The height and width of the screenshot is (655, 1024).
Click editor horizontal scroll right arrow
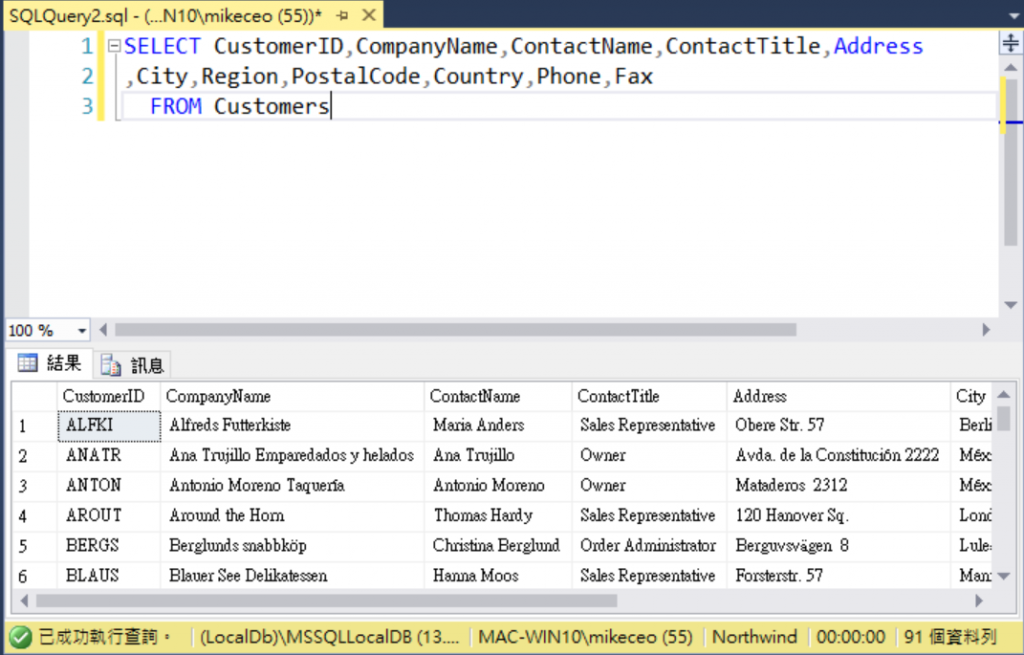tap(986, 330)
